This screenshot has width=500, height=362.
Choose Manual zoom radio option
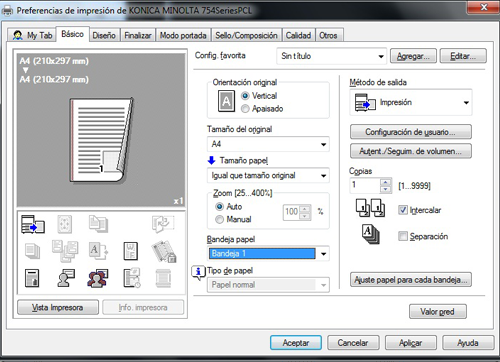point(219,219)
